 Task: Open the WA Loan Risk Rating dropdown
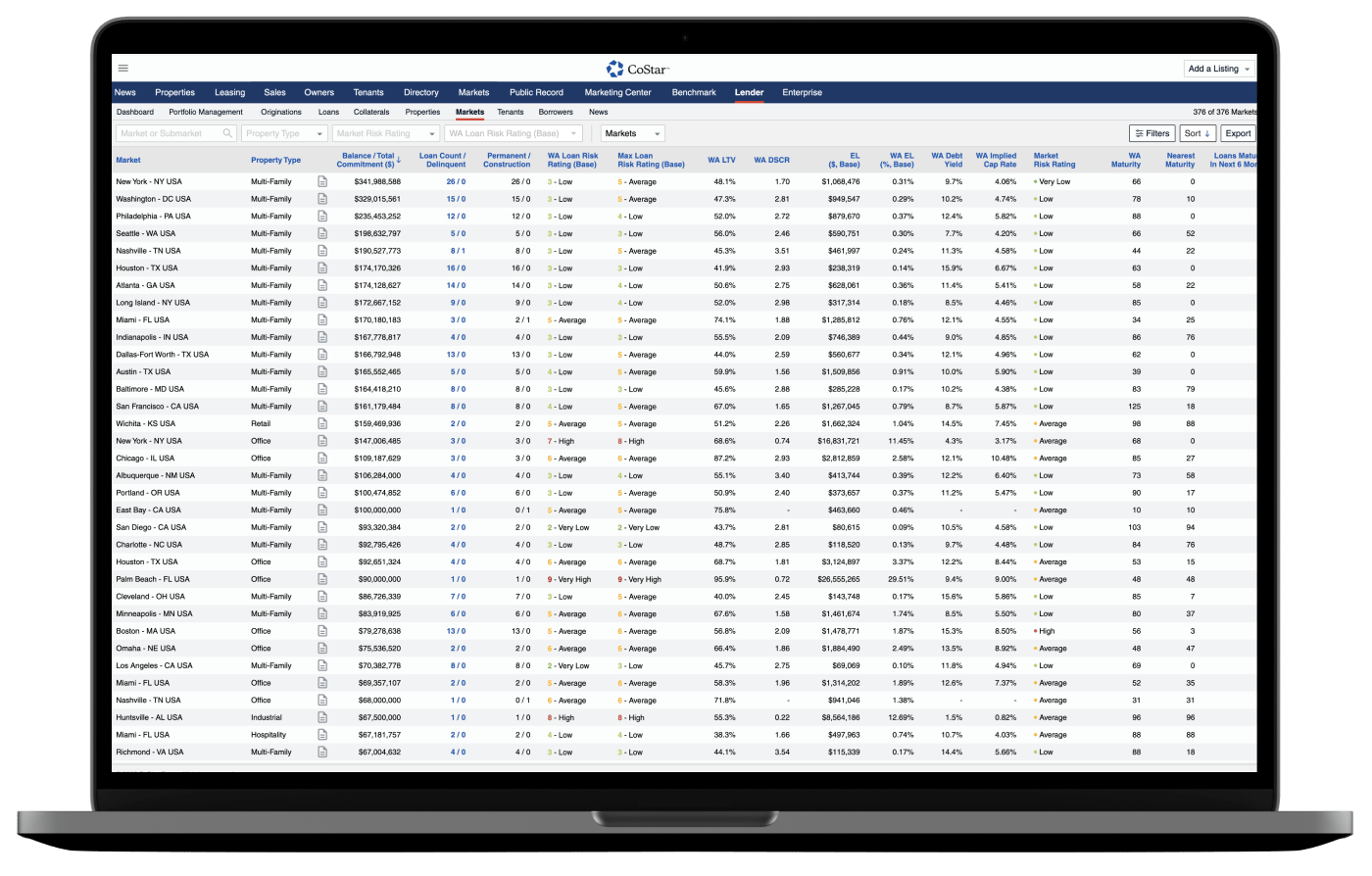(x=514, y=133)
